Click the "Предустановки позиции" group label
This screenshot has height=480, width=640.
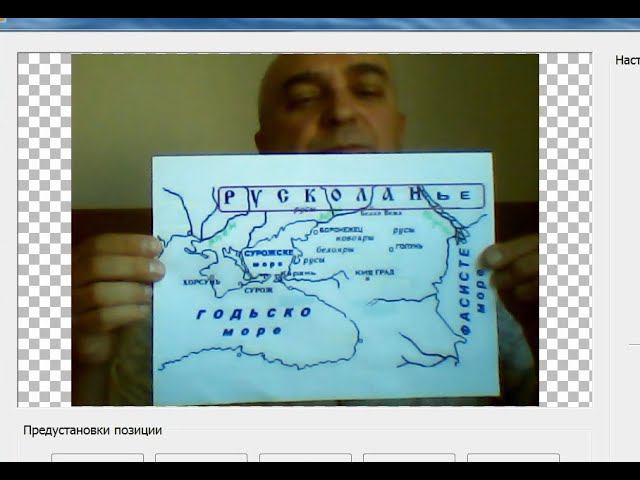(93, 430)
